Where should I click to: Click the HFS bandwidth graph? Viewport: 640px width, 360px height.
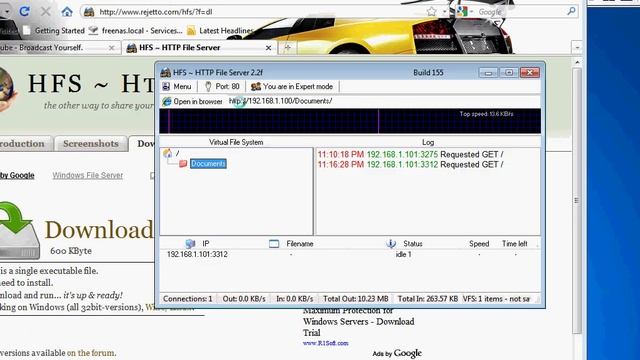pyautogui.click(x=350, y=121)
